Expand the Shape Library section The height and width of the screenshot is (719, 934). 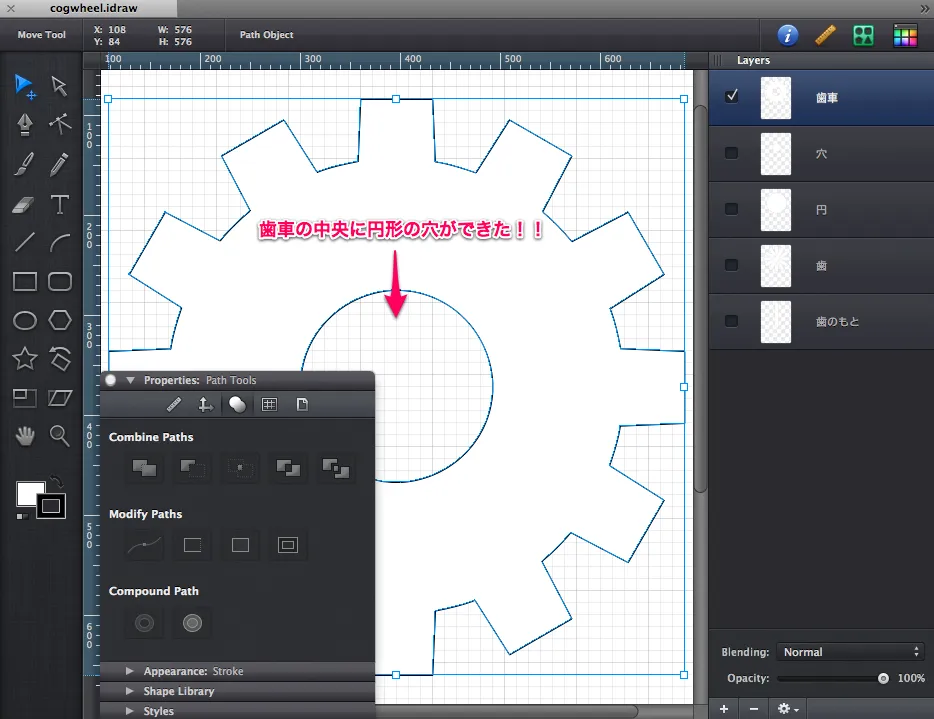[x=130, y=691]
